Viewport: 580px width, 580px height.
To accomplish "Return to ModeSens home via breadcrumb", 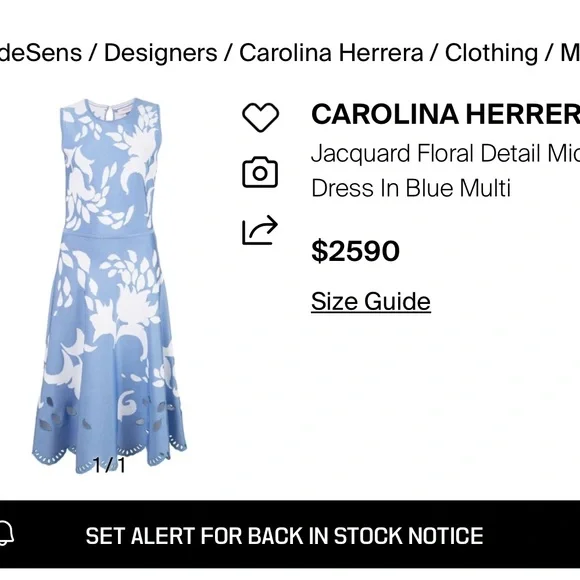I will click(41, 53).
